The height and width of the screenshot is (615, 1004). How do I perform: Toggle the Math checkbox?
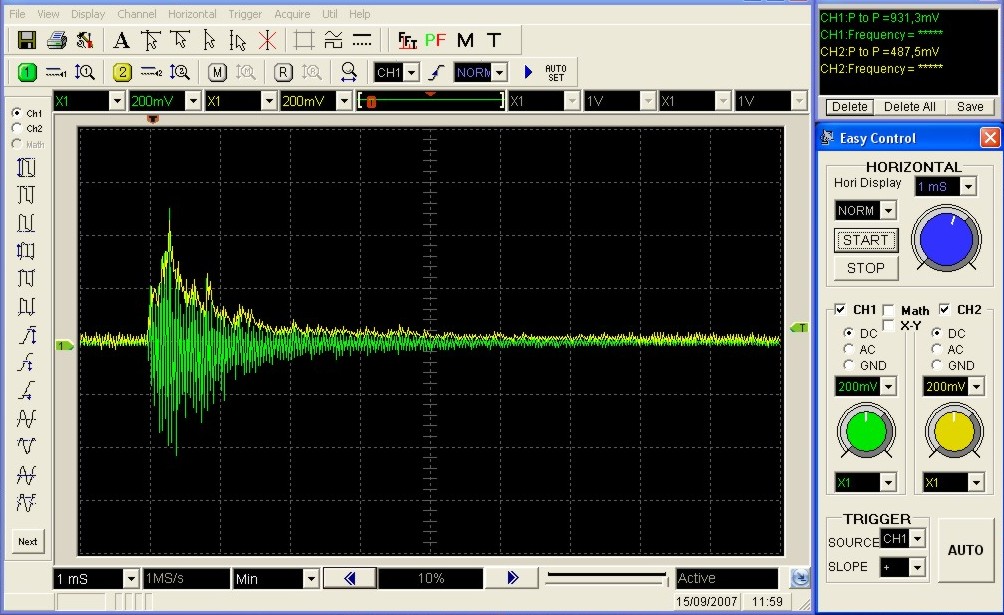coord(888,310)
